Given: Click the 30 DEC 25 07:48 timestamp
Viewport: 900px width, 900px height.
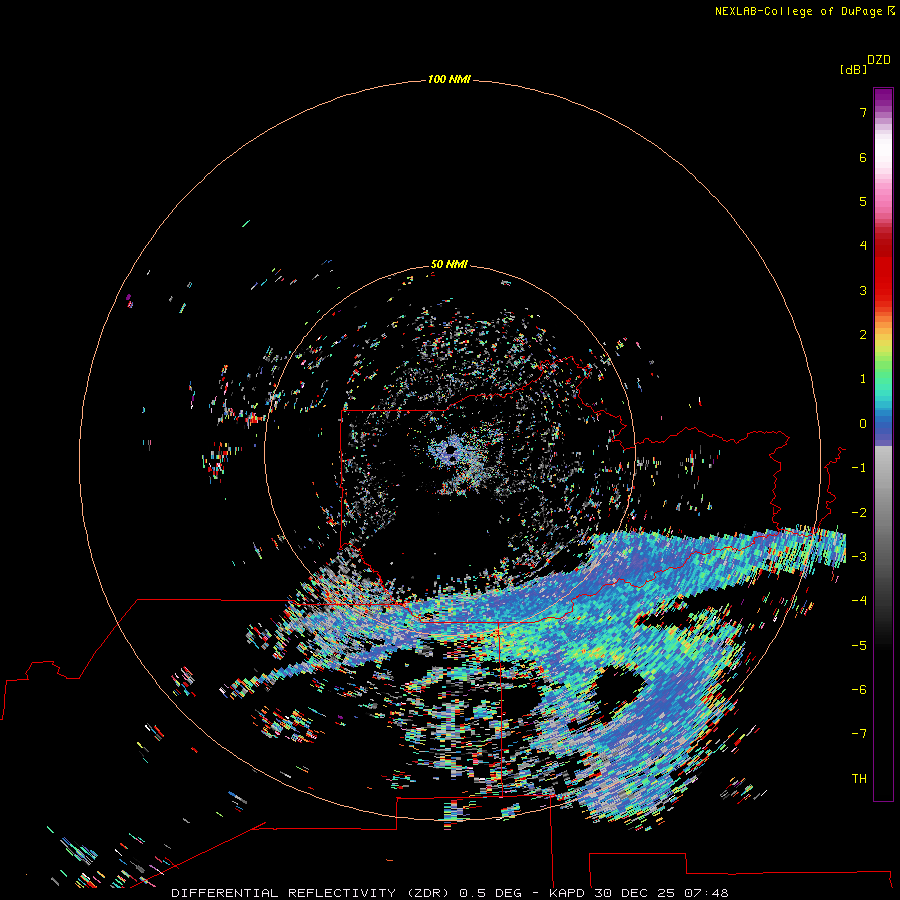Looking at the screenshot, I should coord(661,893).
